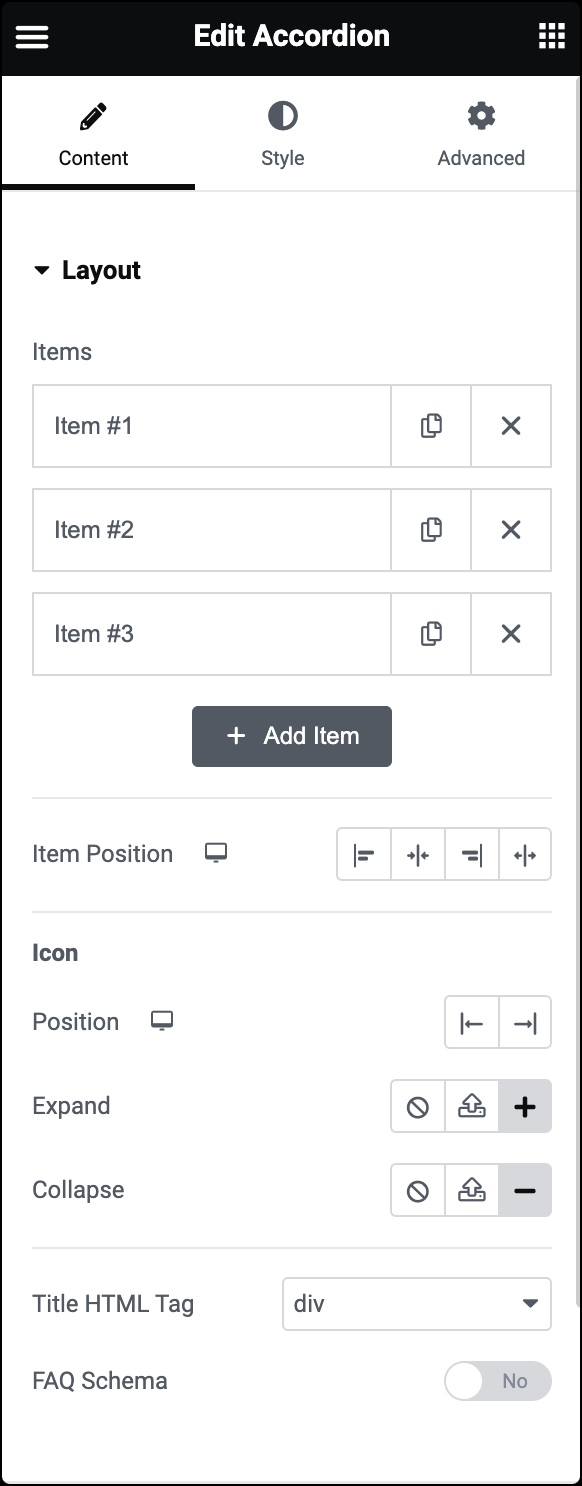Toggle the FAQ Schema switch
The image size is (582, 1486).
(498, 1381)
